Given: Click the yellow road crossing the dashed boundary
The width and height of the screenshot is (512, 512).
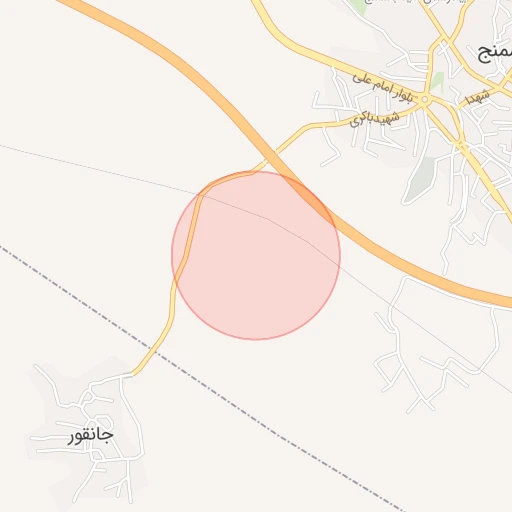Looking at the screenshot, I should coord(155,350).
